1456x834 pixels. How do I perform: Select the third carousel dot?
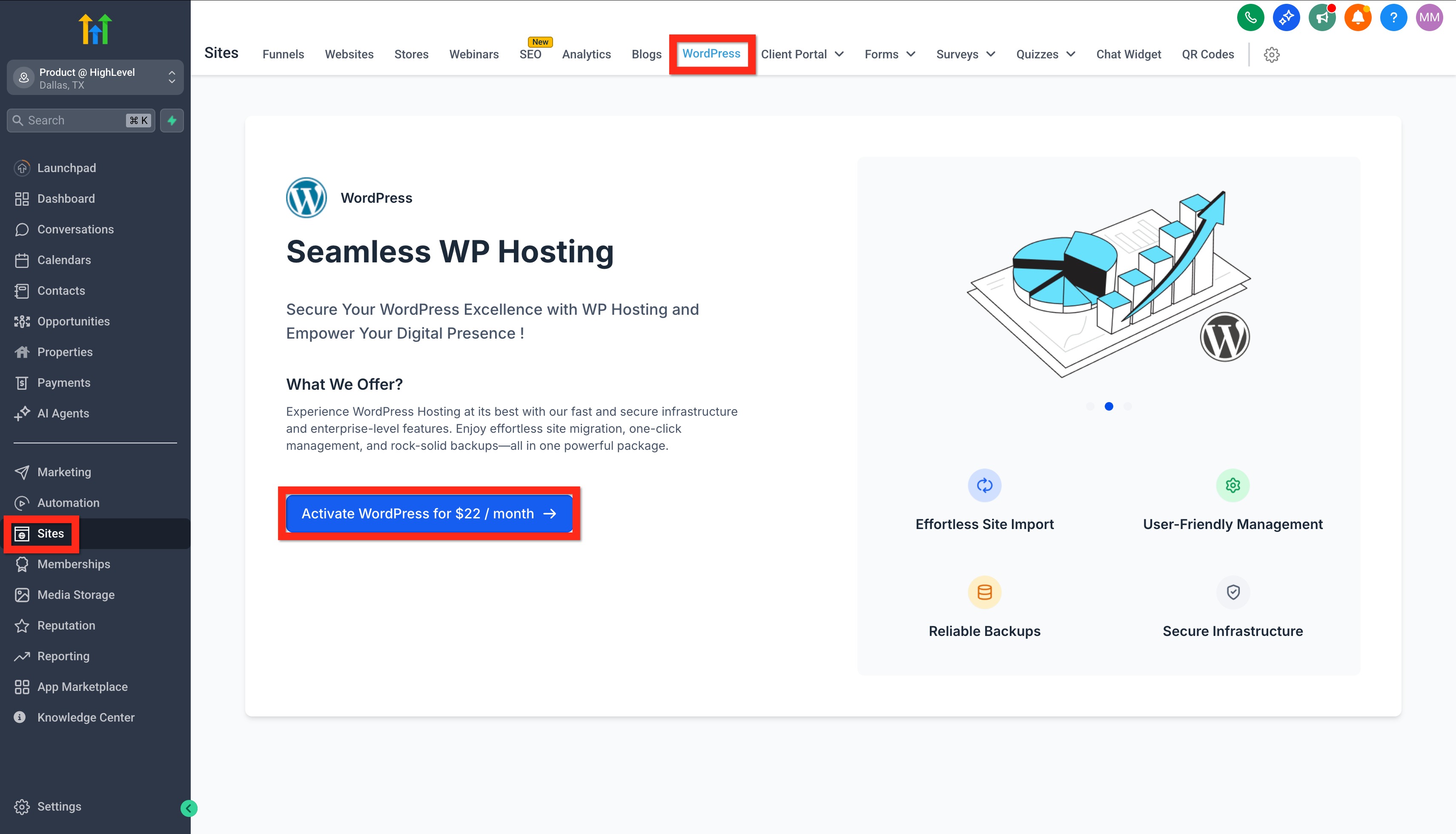(1127, 406)
